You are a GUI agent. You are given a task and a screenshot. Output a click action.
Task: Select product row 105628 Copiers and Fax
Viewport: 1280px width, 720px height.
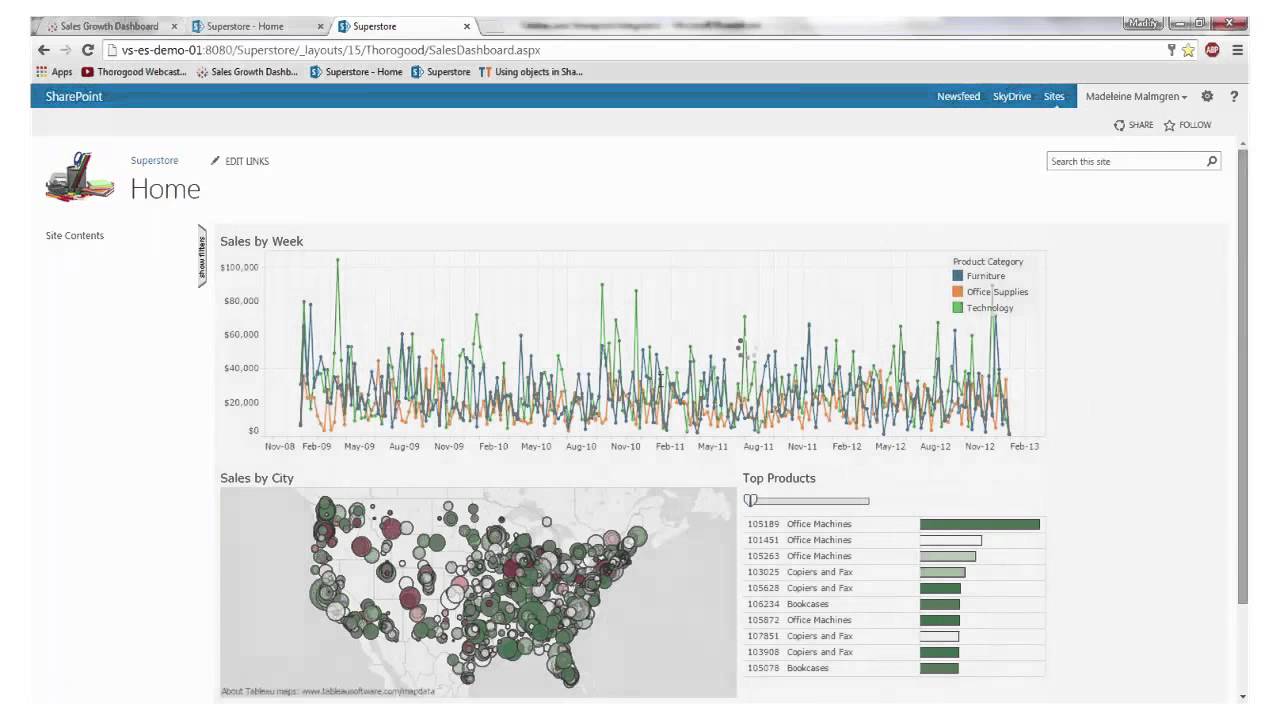pos(894,588)
